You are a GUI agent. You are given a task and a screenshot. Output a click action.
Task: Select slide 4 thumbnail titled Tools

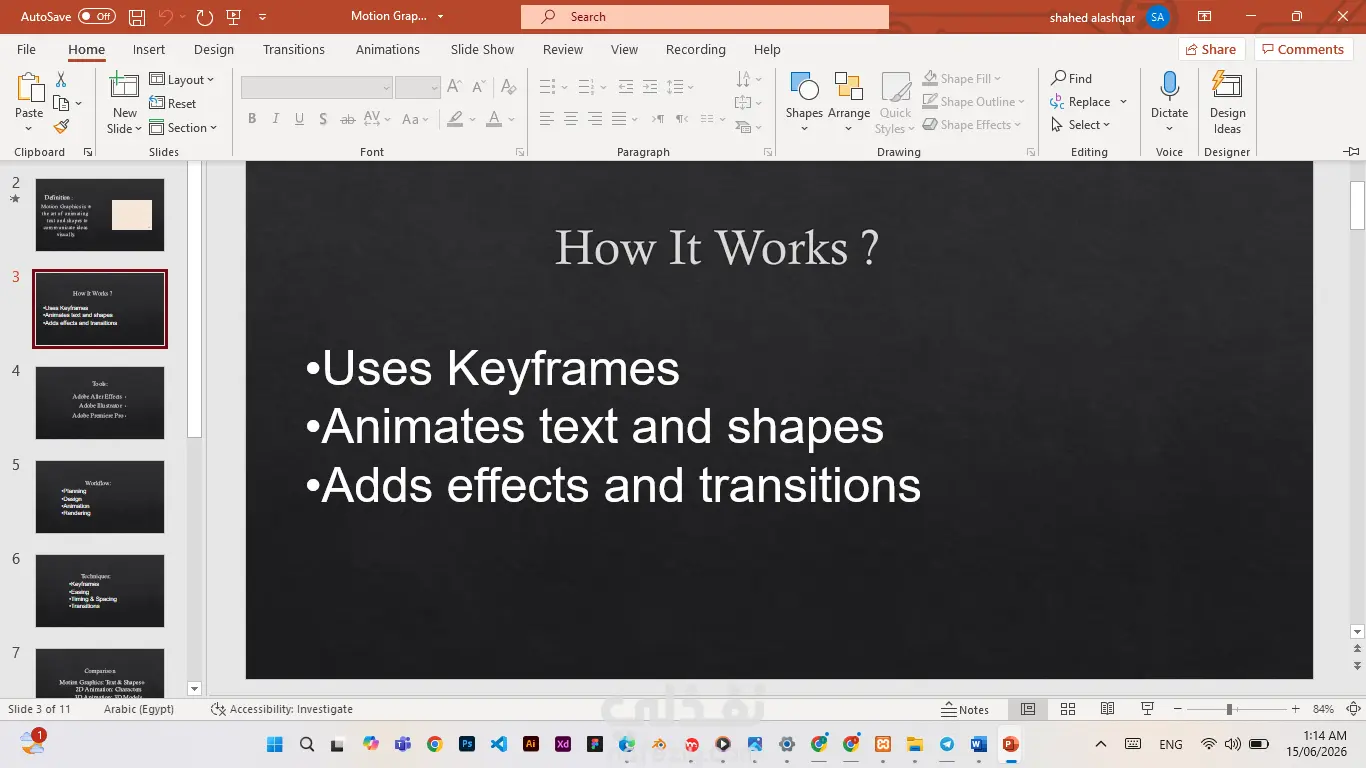100,403
